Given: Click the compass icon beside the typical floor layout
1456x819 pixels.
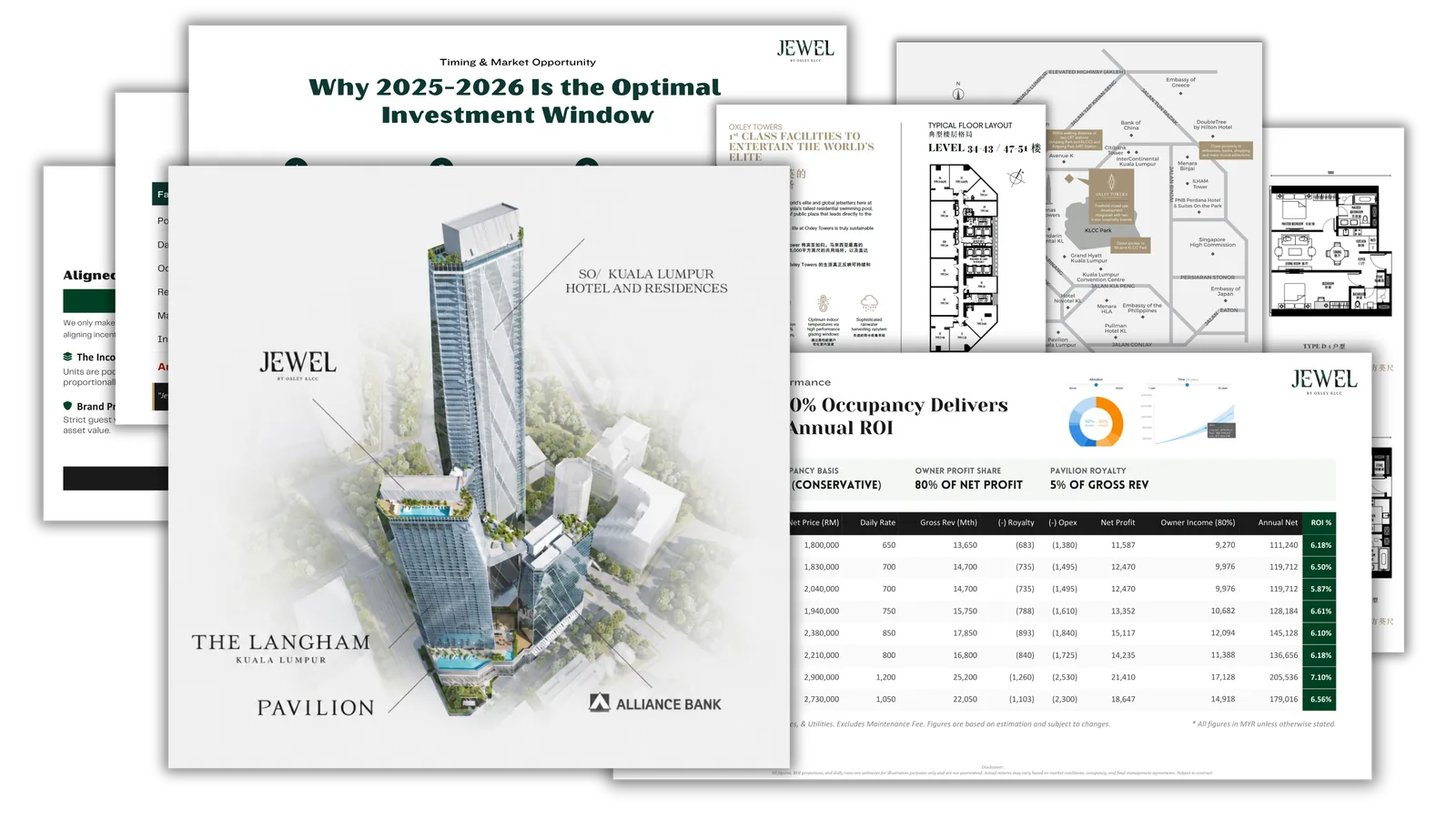Looking at the screenshot, I should (x=1016, y=177).
